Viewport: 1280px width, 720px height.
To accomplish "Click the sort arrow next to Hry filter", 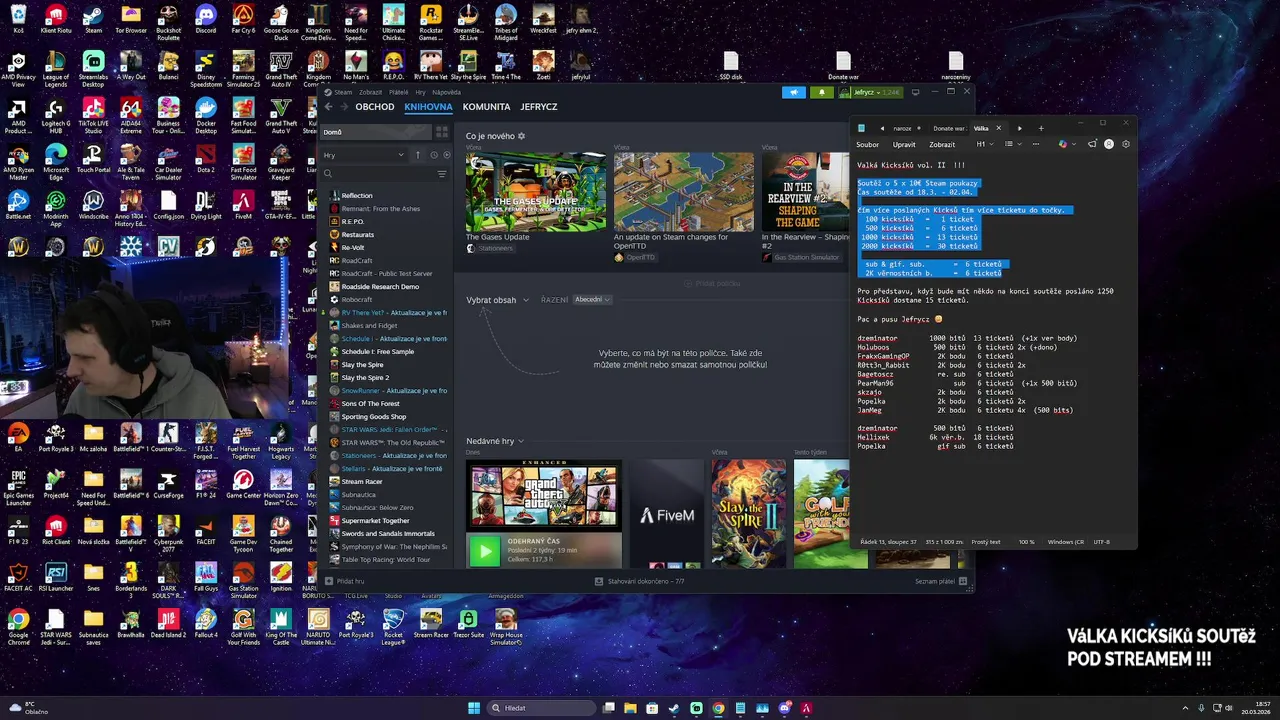I will coord(416,155).
